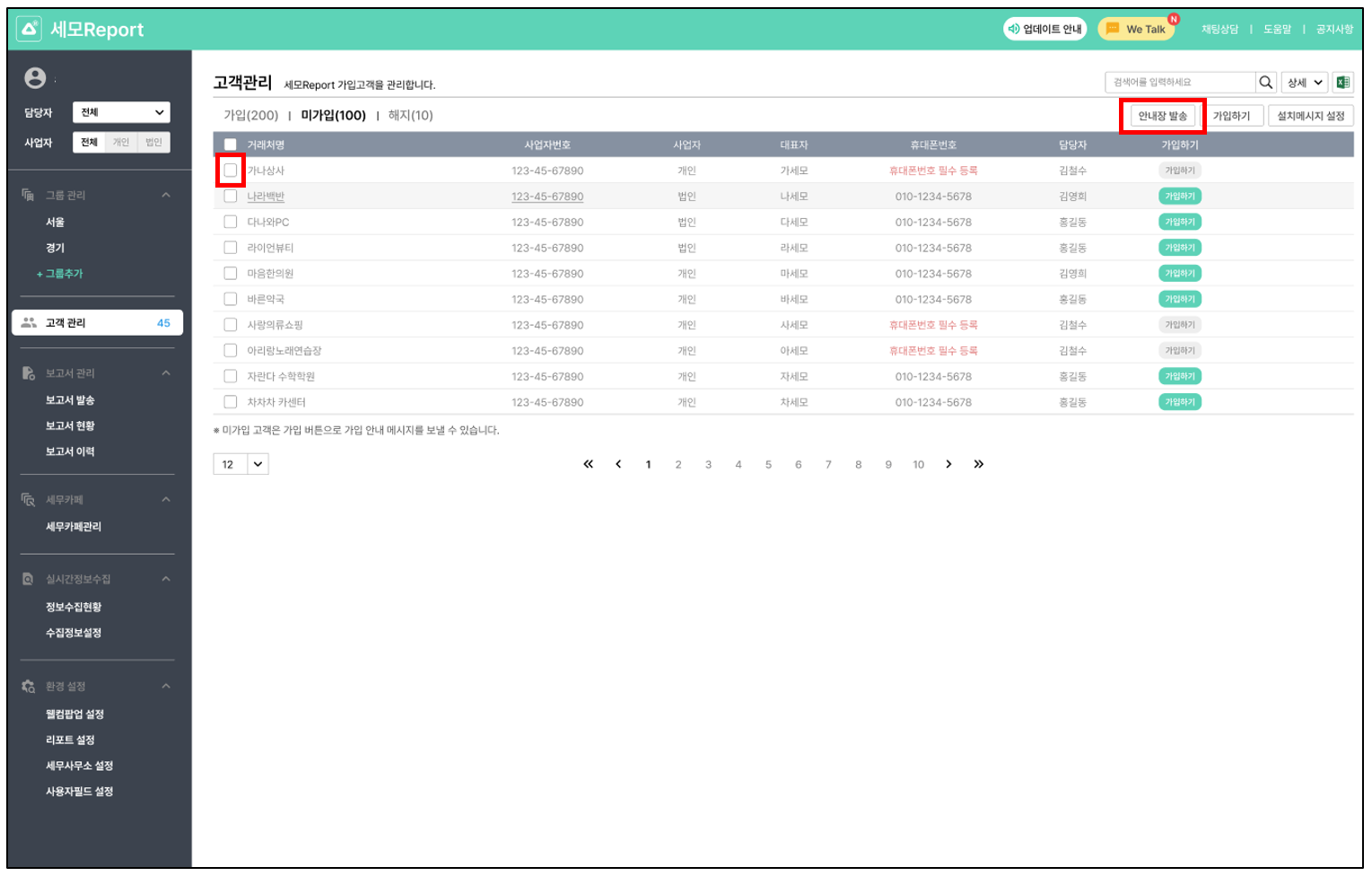The height and width of the screenshot is (876, 1372).
Task: Switch to the 가입(200) tab
Action: [250, 116]
